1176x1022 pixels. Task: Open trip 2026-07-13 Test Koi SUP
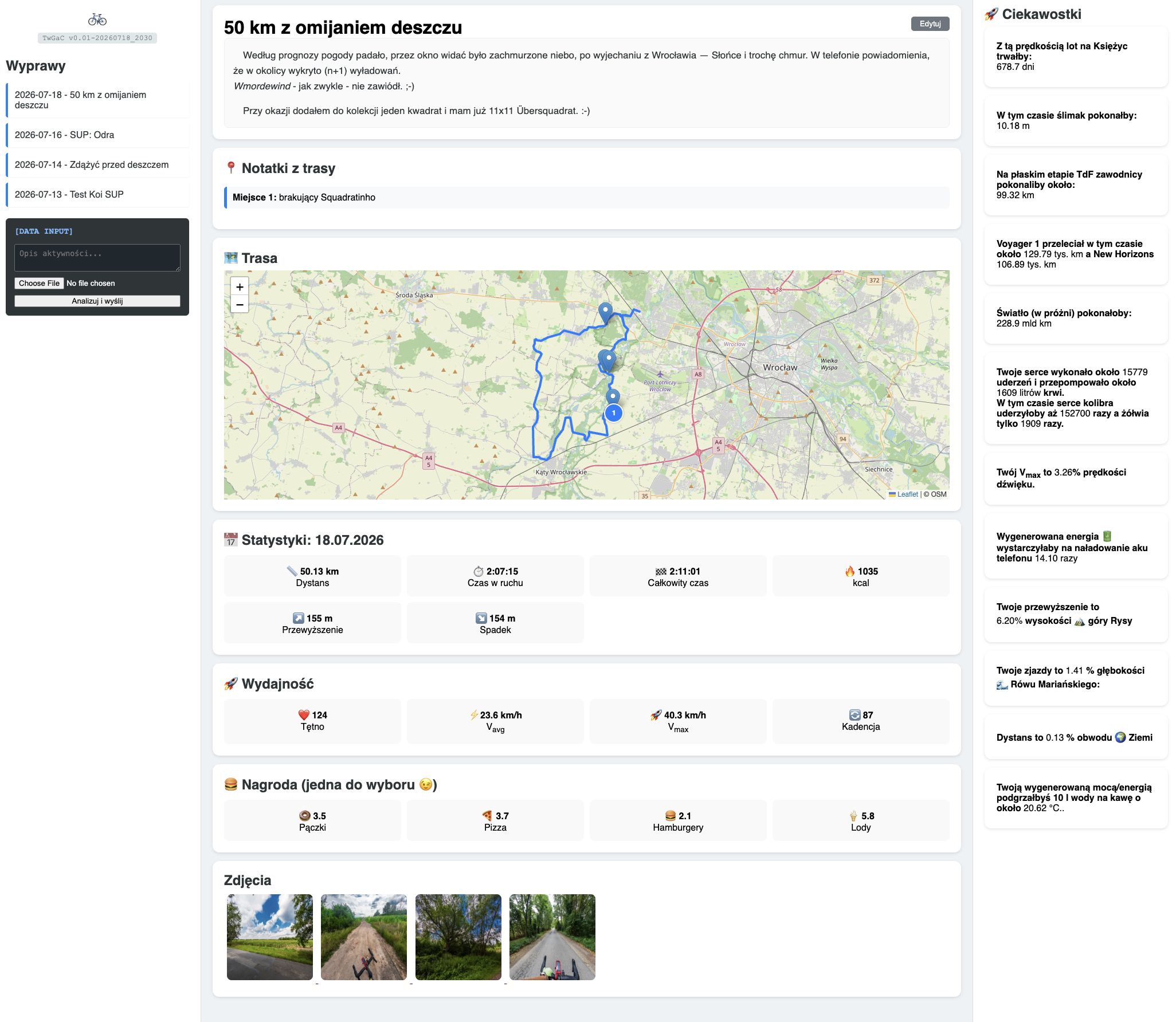tap(97, 194)
